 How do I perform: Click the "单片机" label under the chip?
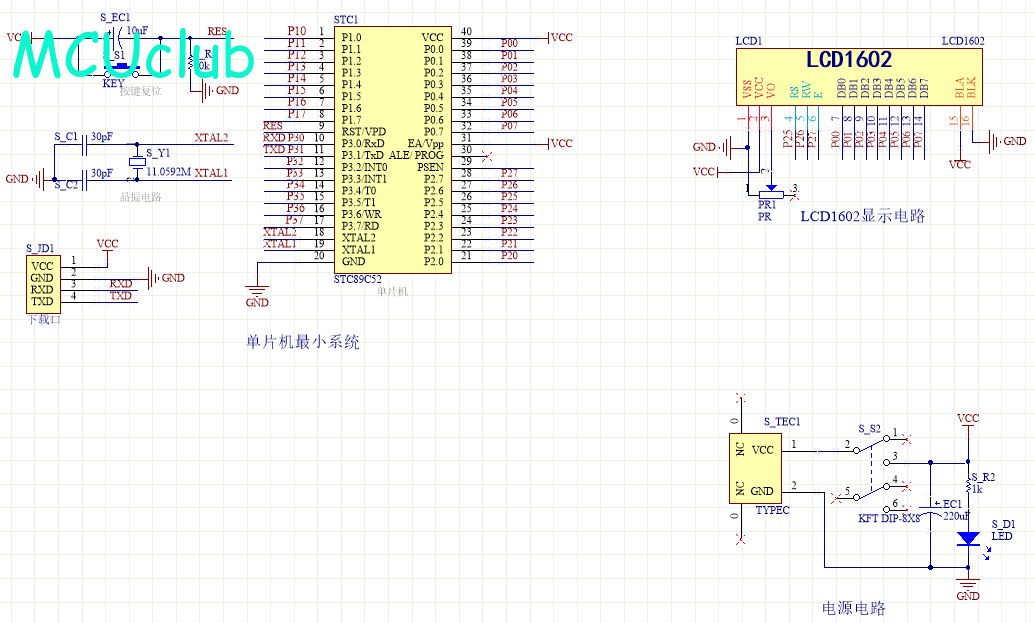click(393, 291)
